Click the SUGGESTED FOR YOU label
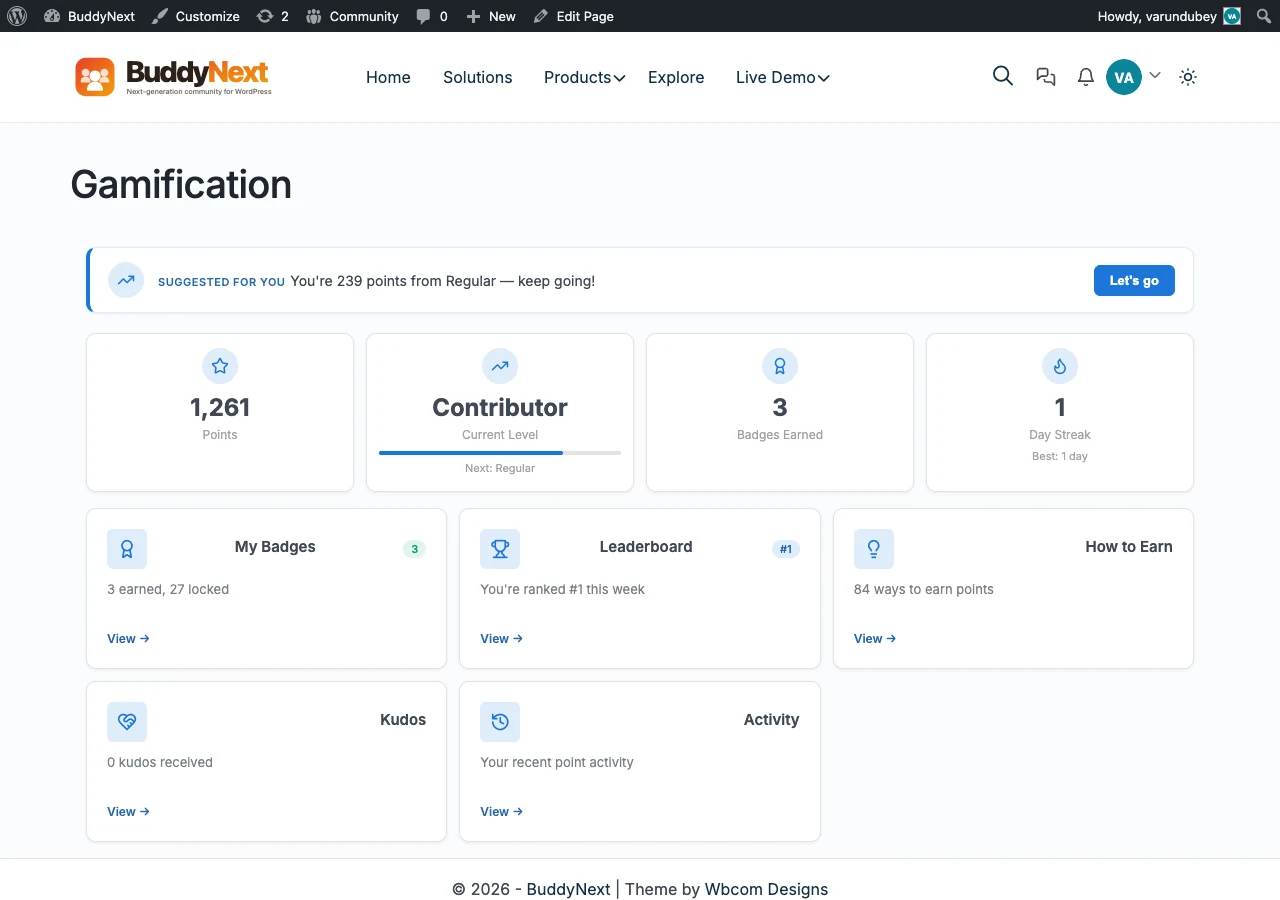Image resolution: width=1280 pixels, height=900 pixels. (x=221, y=282)
